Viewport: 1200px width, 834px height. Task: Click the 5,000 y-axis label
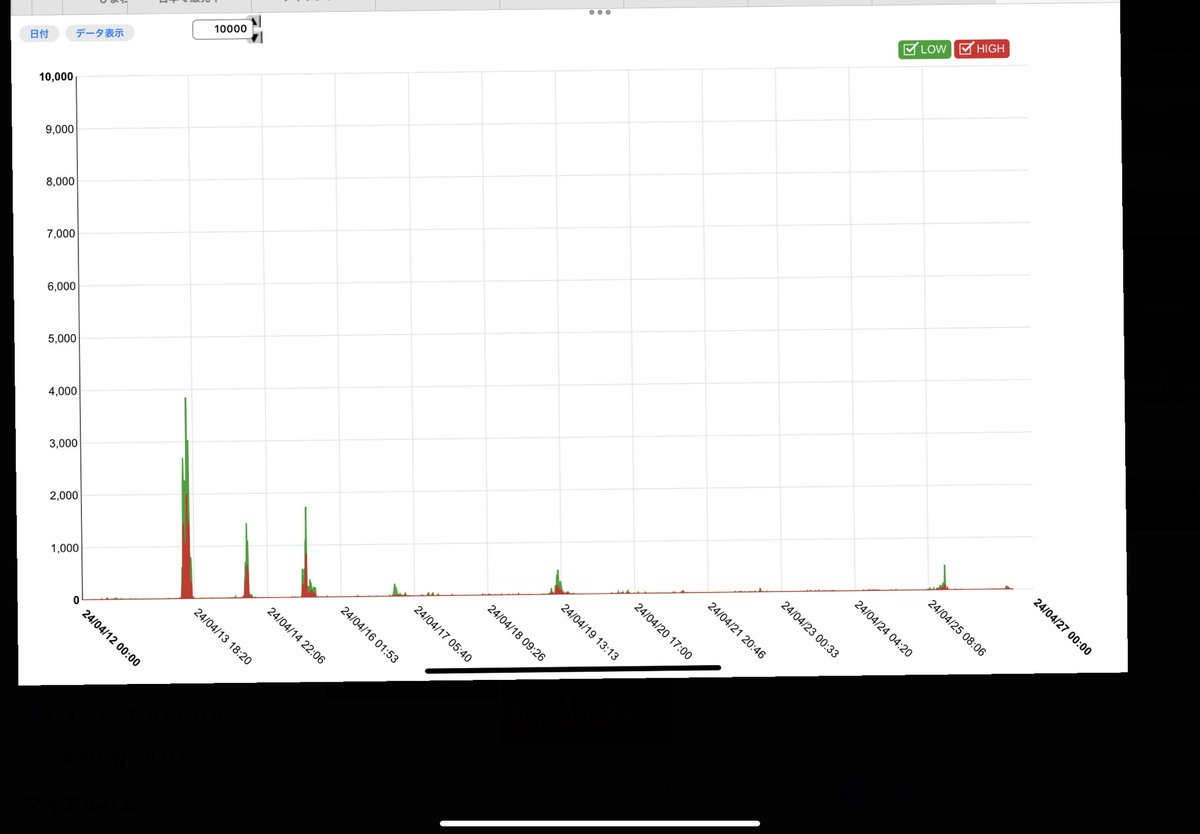coord(60,338)
